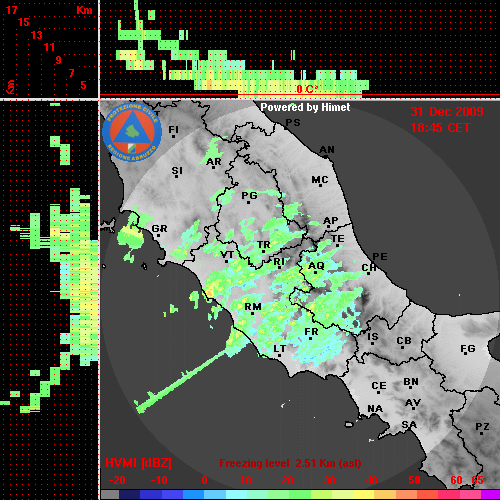Image resolution: width=500 pixels, height=500 pixels.
Task: Click the time '18:45 CET'
Action: 440,128
